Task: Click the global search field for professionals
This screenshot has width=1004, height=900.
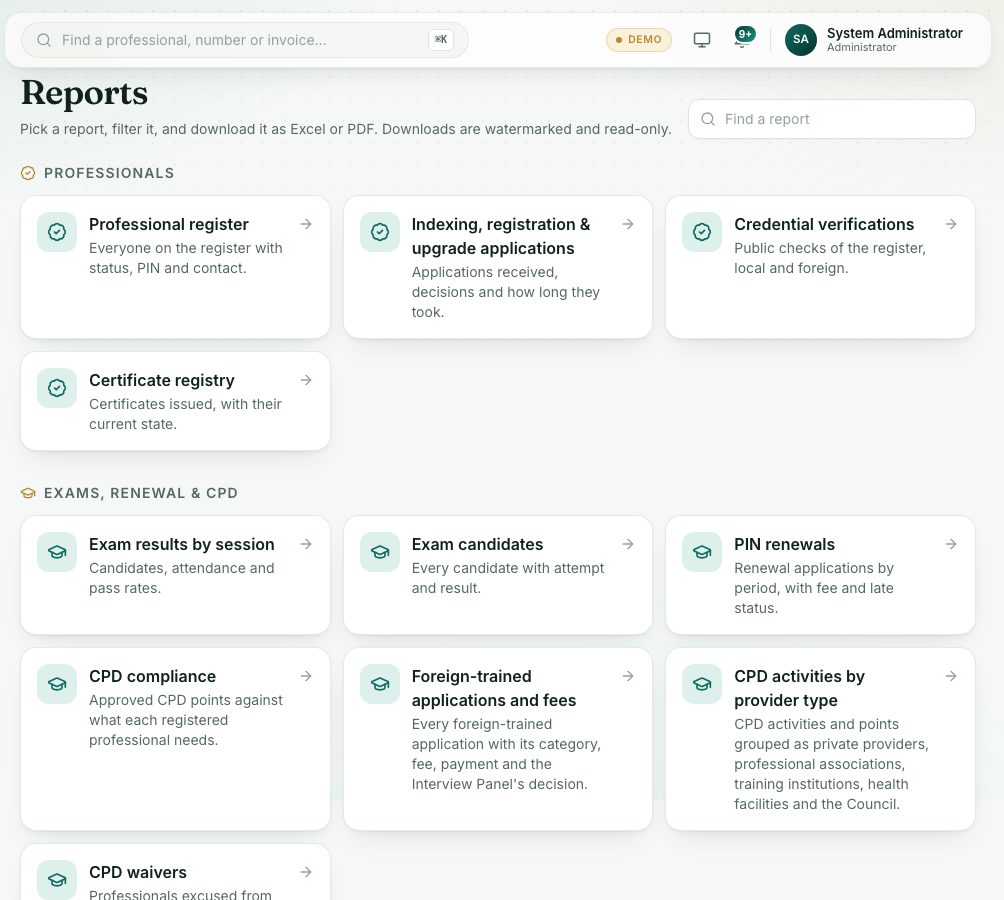Action: [245, 40]
